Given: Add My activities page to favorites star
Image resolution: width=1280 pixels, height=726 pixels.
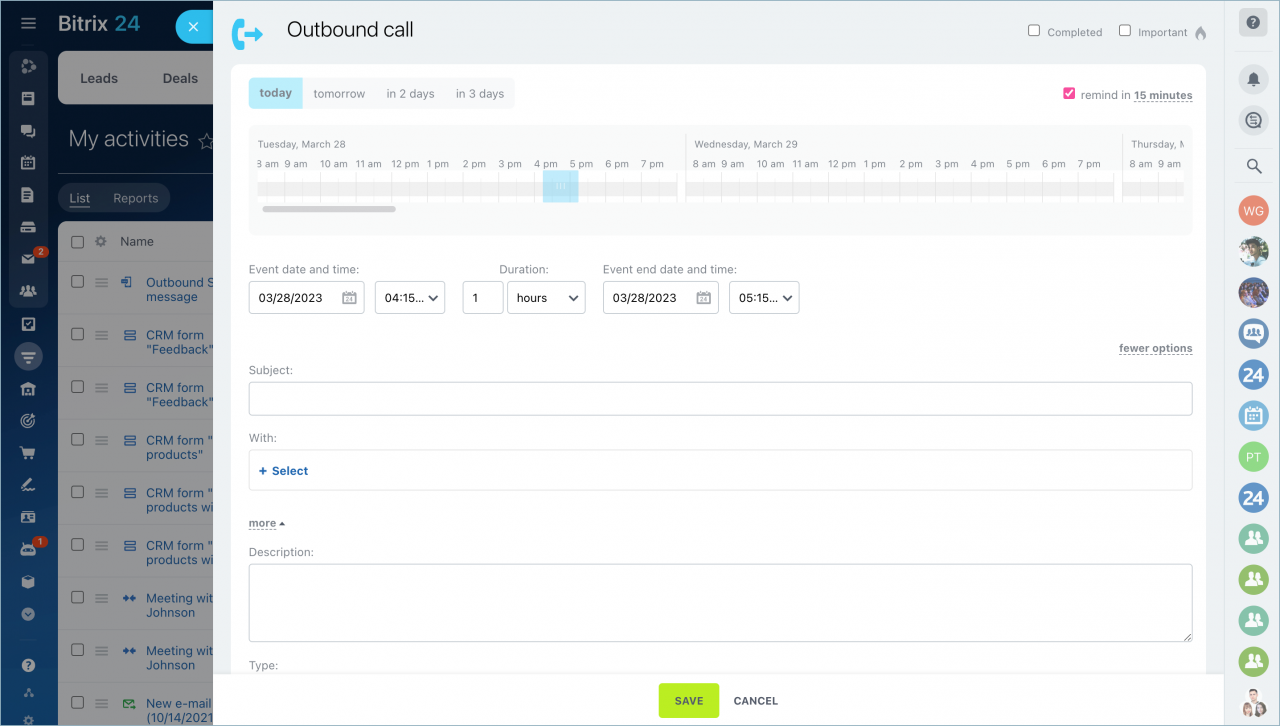Looking at the screenshot, I should click(205, 141).
